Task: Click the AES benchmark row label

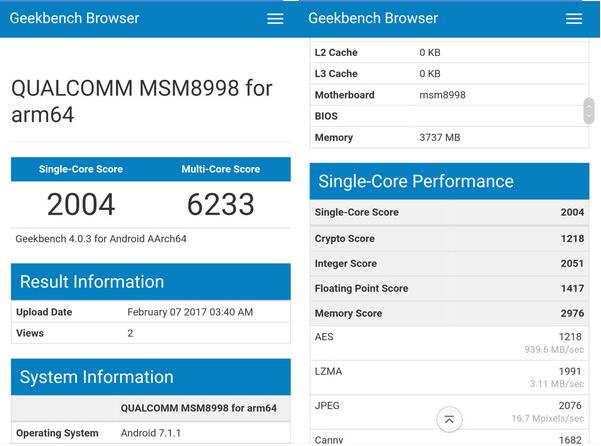Action: tap(324, 337)
